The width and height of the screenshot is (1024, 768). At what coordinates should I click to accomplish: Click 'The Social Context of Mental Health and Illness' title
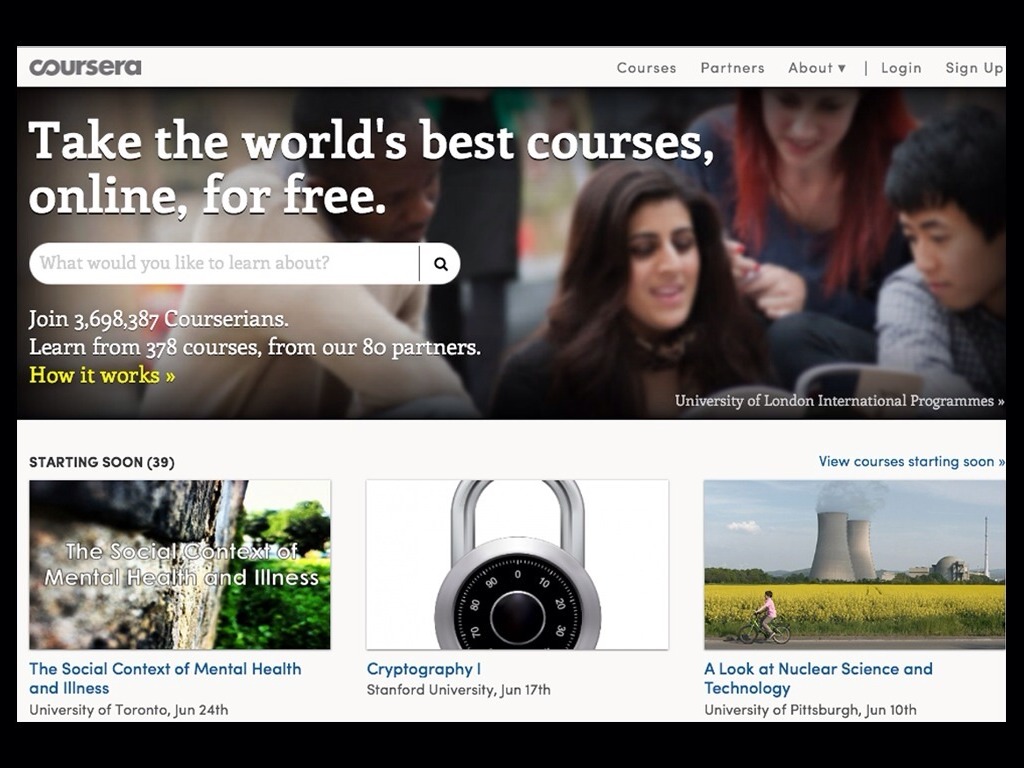click(165, 679)
